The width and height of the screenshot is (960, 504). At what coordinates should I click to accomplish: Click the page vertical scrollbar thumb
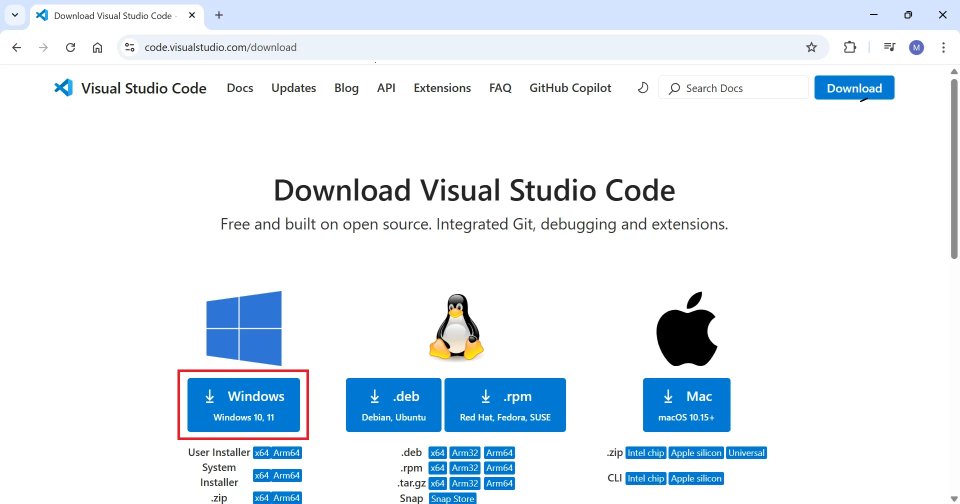click(x=954, y=168)
